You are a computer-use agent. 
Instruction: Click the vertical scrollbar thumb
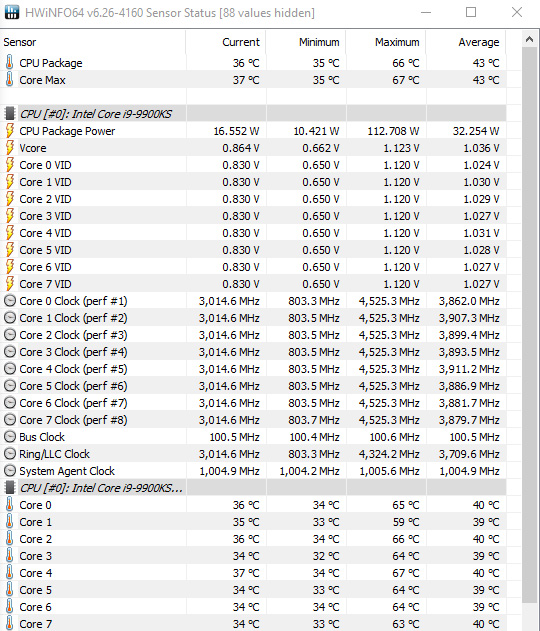529,325
